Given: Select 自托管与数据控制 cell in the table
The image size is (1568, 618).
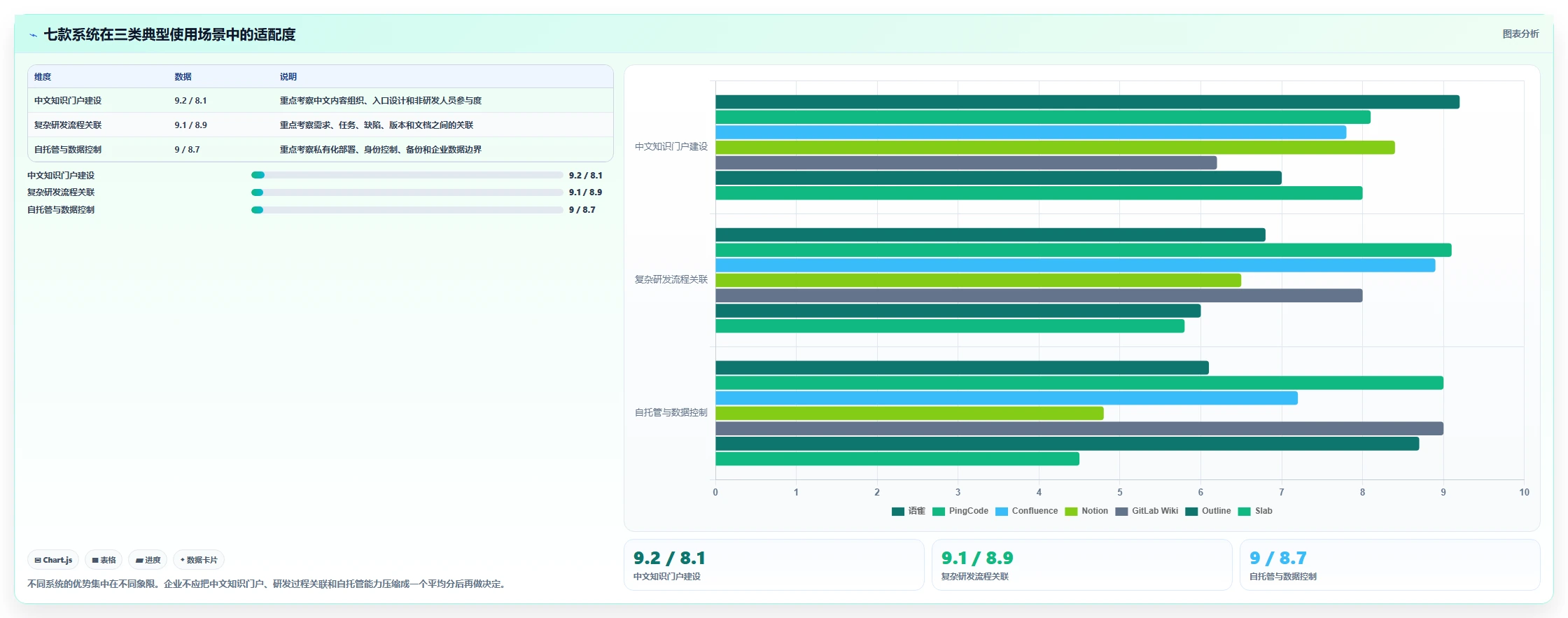Looking at the screenshot, I should (x=68, y=150).
